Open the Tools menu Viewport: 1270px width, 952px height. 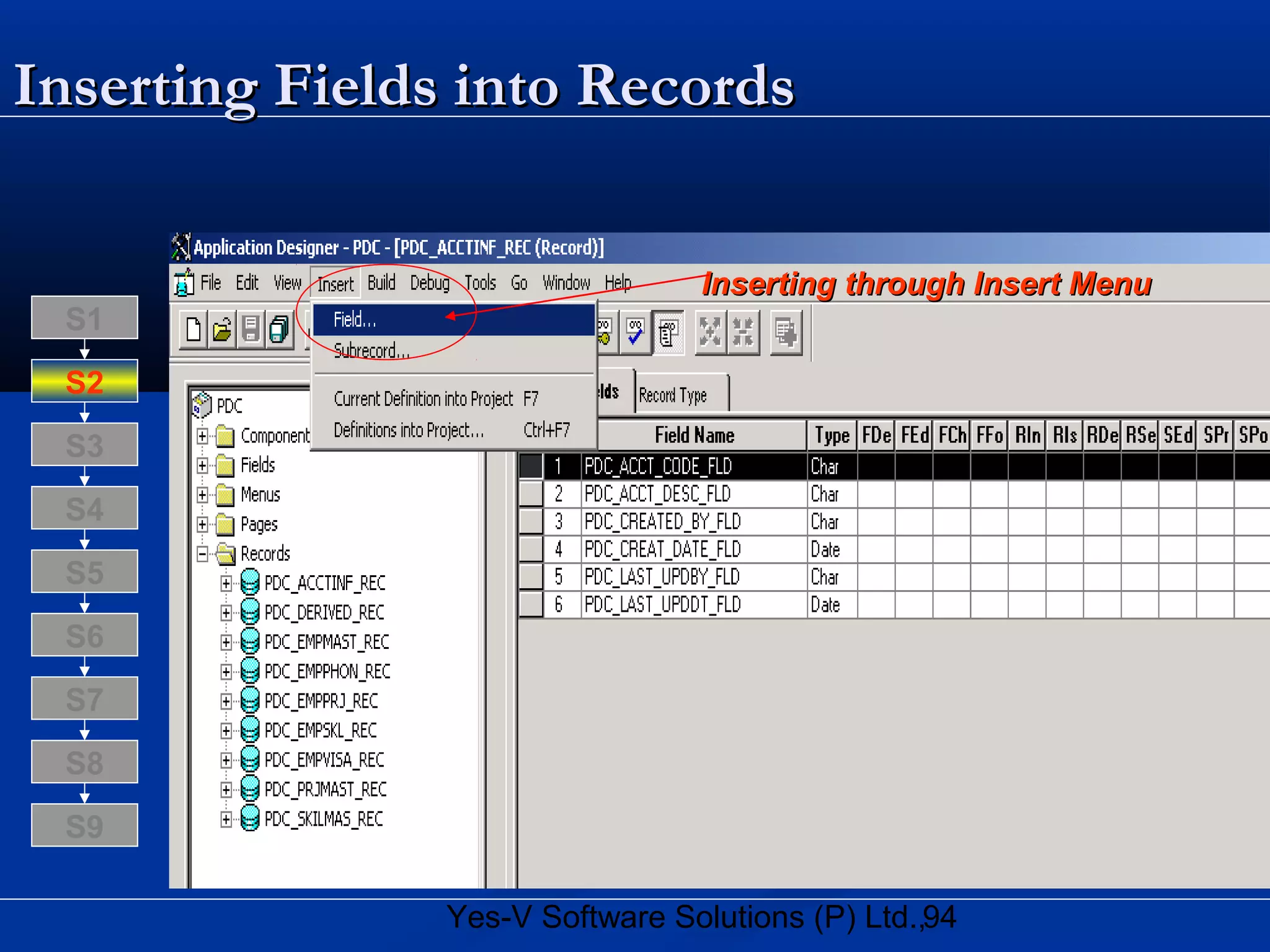click(481, 283)
